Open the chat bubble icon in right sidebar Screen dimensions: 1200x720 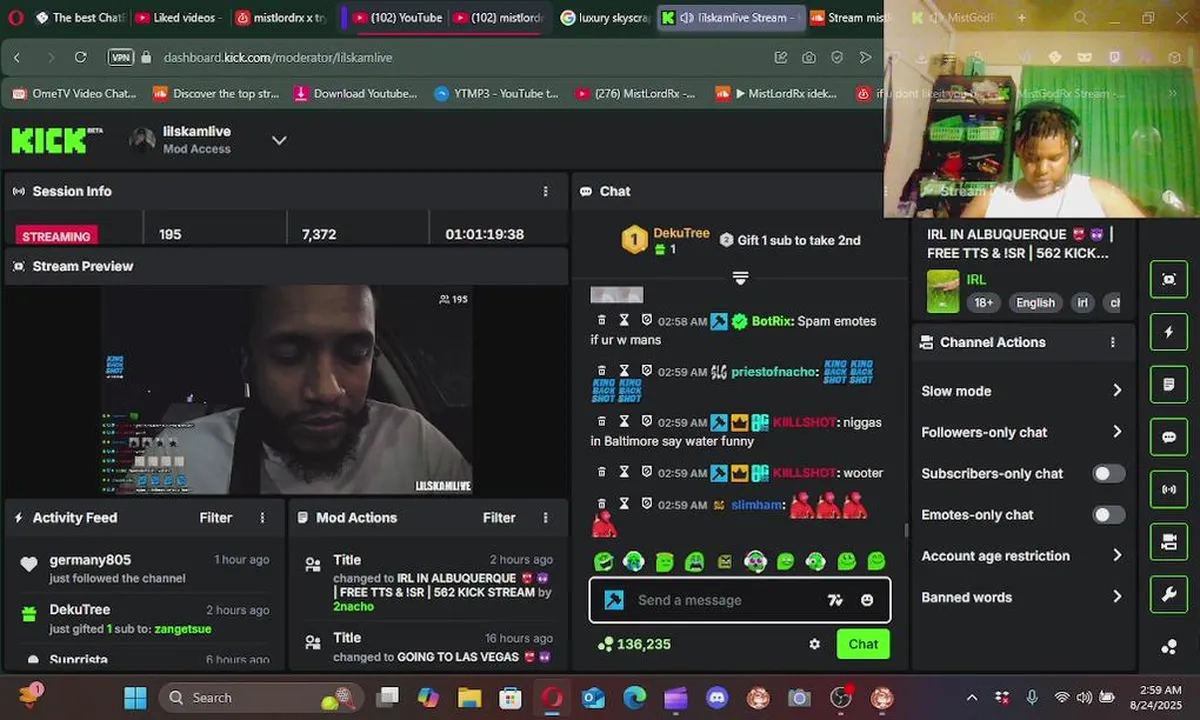1169,437
